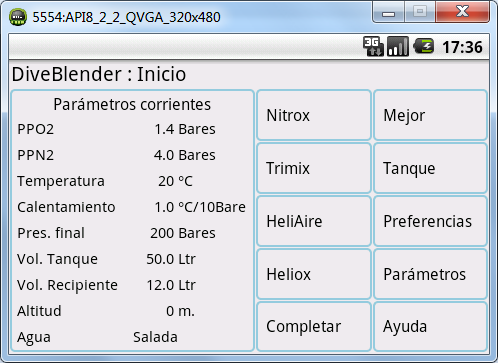Click the 17:36 clock in status bar
This screenshot has height=363, width=498.
(x=462, y=47)
